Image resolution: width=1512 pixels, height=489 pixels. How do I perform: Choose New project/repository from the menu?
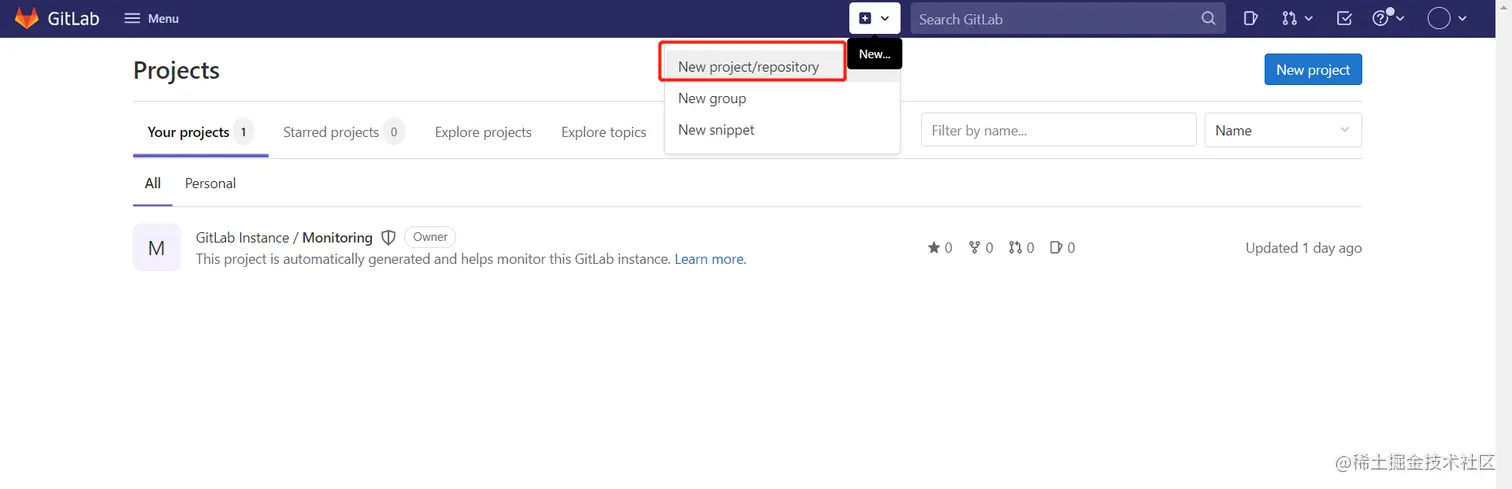pyautogui.click(x=782, y=67)
